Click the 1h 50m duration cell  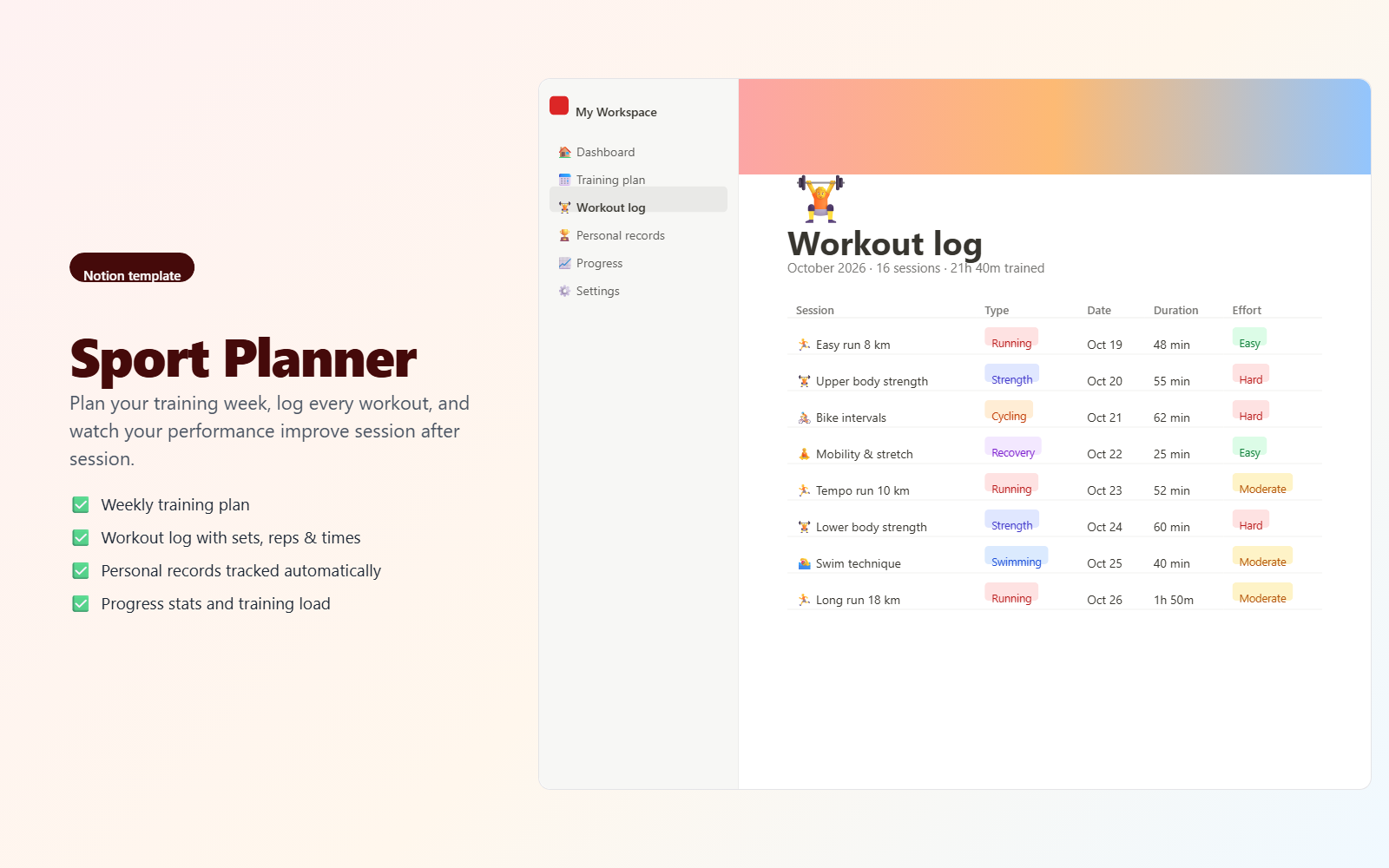pyautogui.click(x=1174, y=600)
